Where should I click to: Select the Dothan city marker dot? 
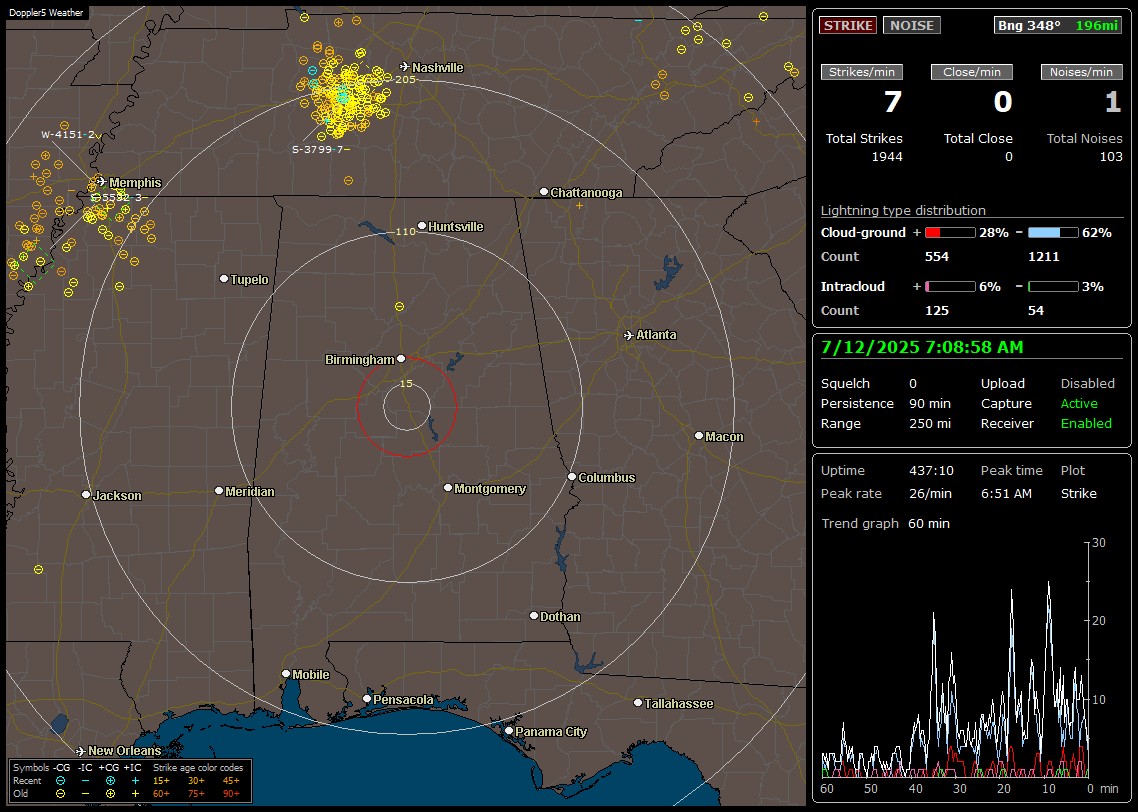click(534, 616)
